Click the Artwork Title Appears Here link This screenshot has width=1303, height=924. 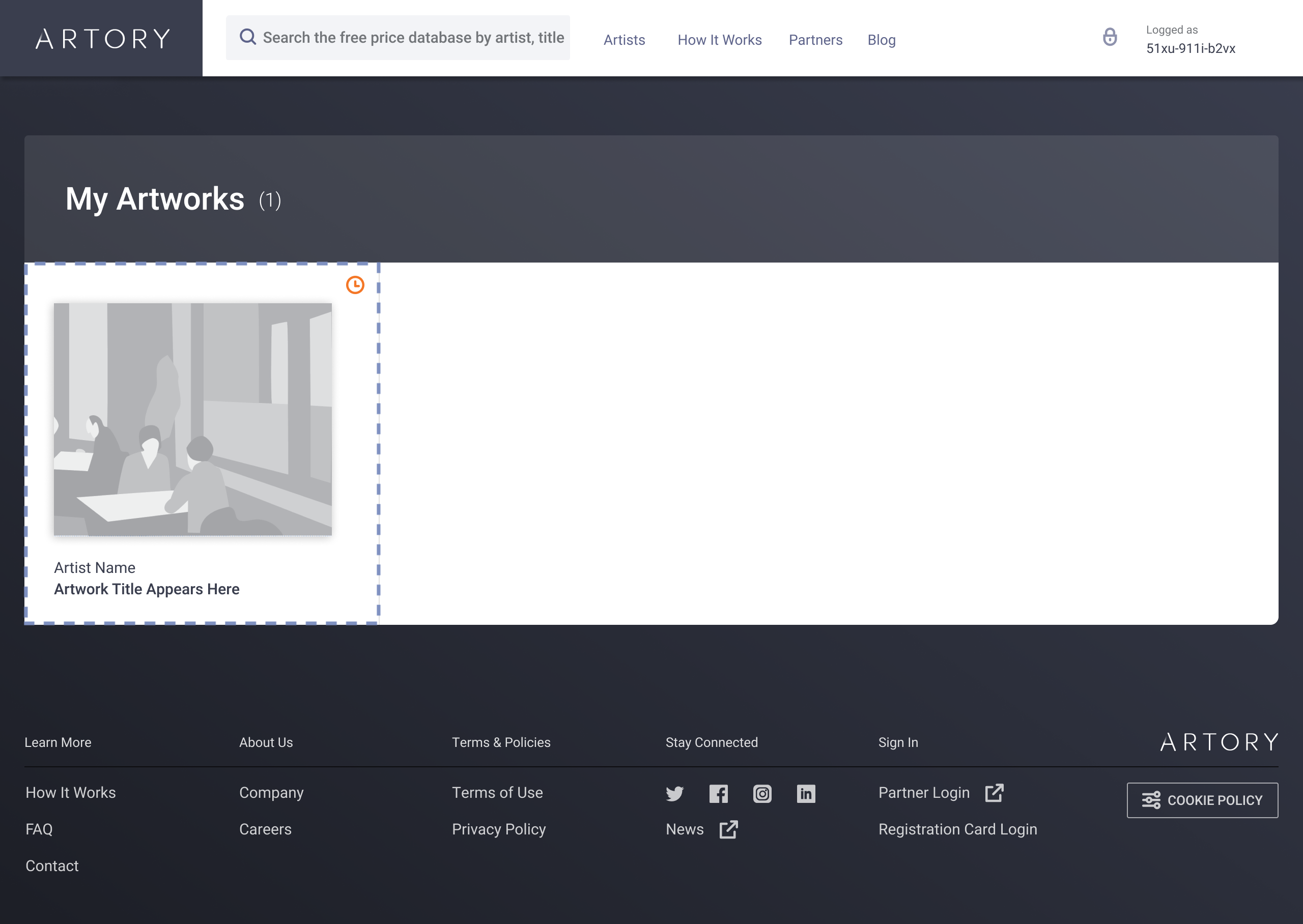(x=146, y=589)
